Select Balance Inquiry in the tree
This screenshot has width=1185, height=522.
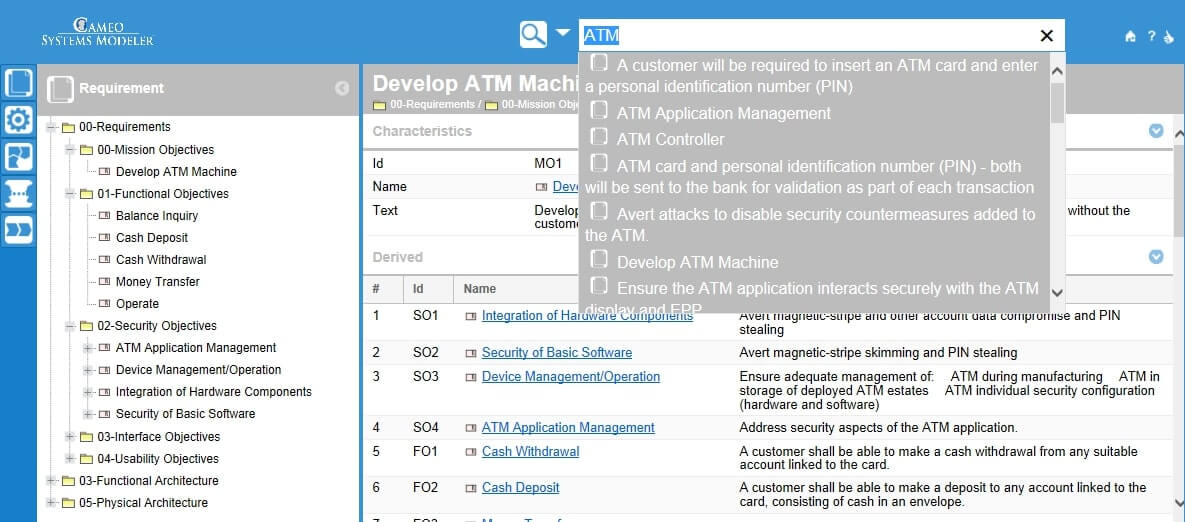(x=156, y=215)
